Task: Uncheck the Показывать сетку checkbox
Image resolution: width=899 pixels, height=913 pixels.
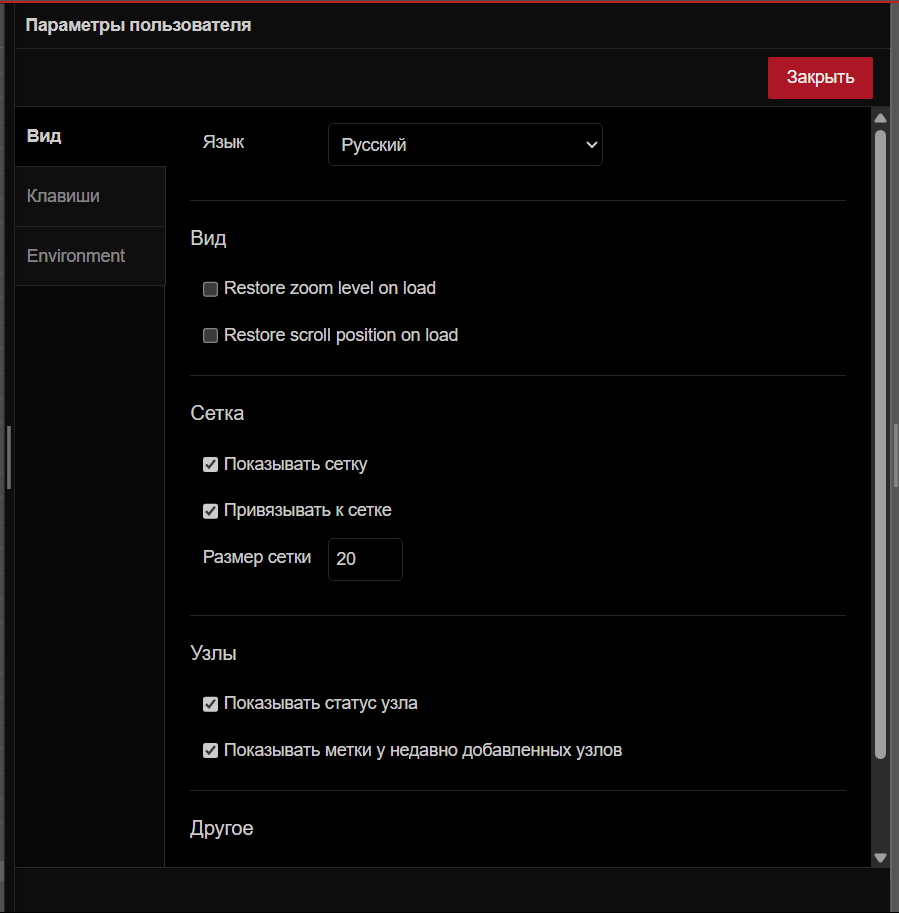Action: [210, 464]
